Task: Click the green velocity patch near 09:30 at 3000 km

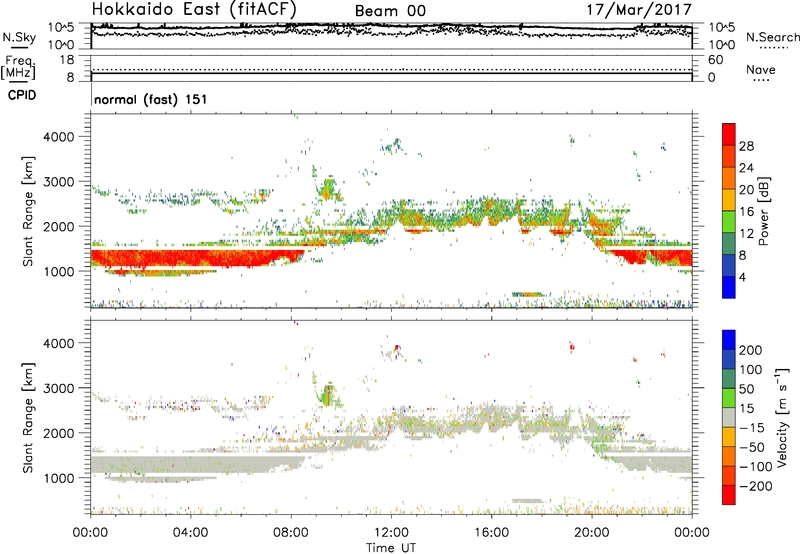Action: click(x=328, y=394)
